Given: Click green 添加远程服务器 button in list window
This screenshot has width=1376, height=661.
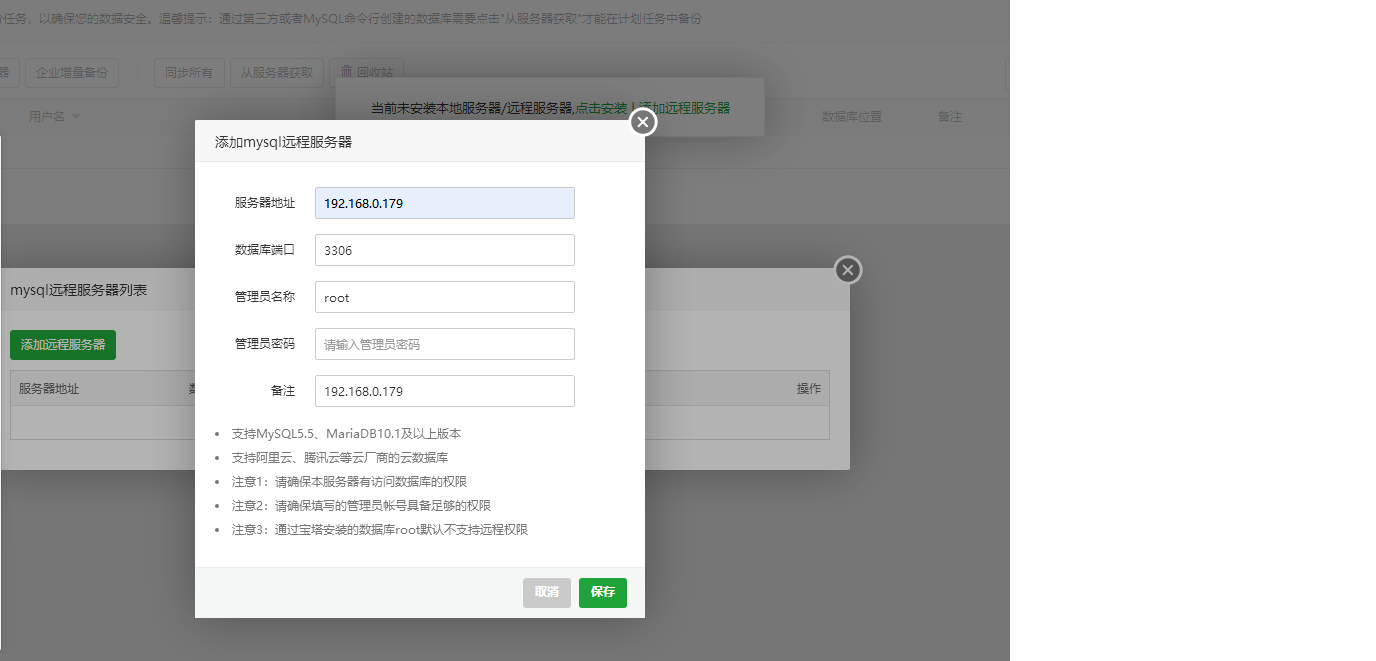Looking at the screenshot, I should (63, 344).
